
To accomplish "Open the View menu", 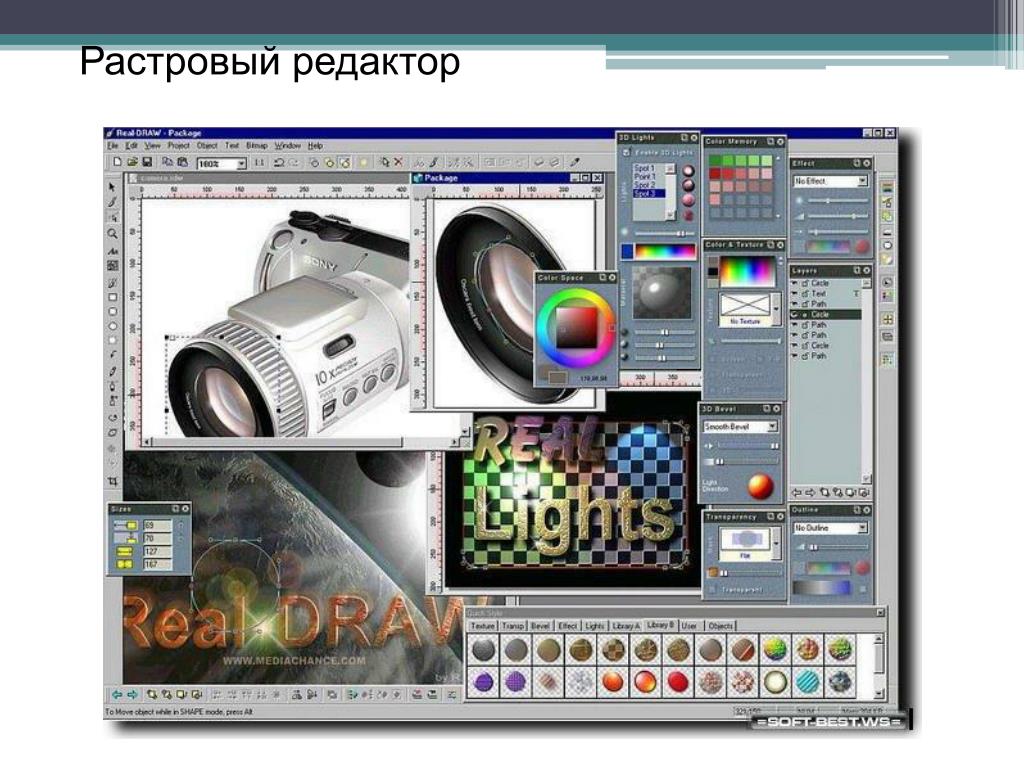I will 152,146.
